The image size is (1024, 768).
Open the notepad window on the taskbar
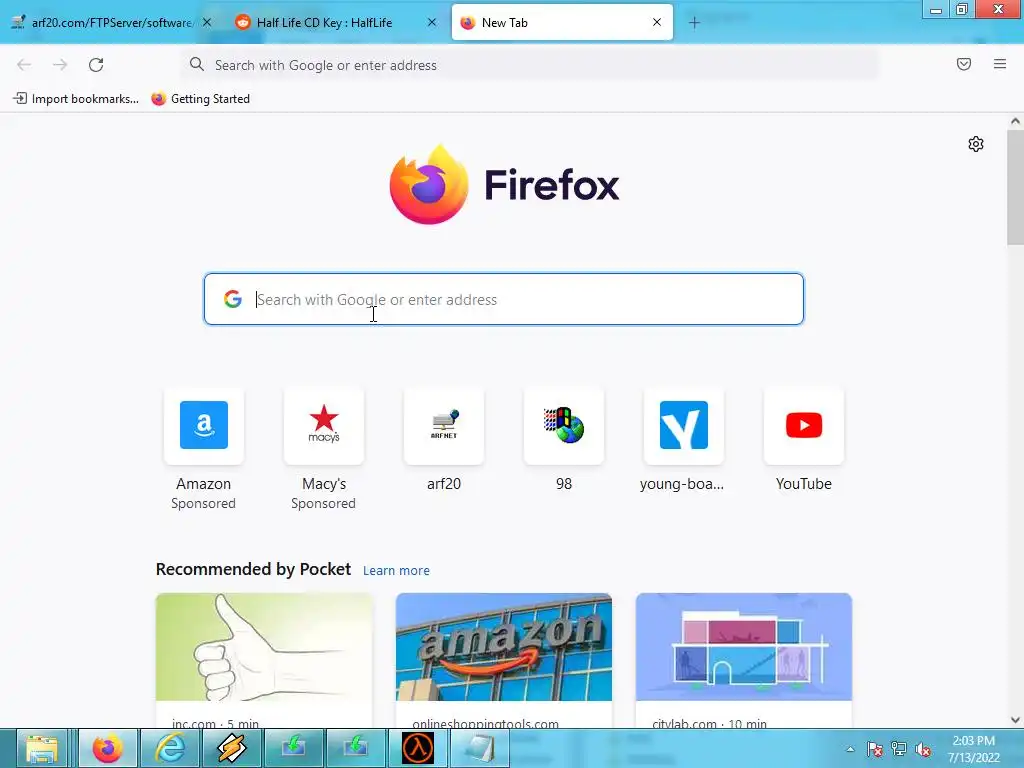479,748
